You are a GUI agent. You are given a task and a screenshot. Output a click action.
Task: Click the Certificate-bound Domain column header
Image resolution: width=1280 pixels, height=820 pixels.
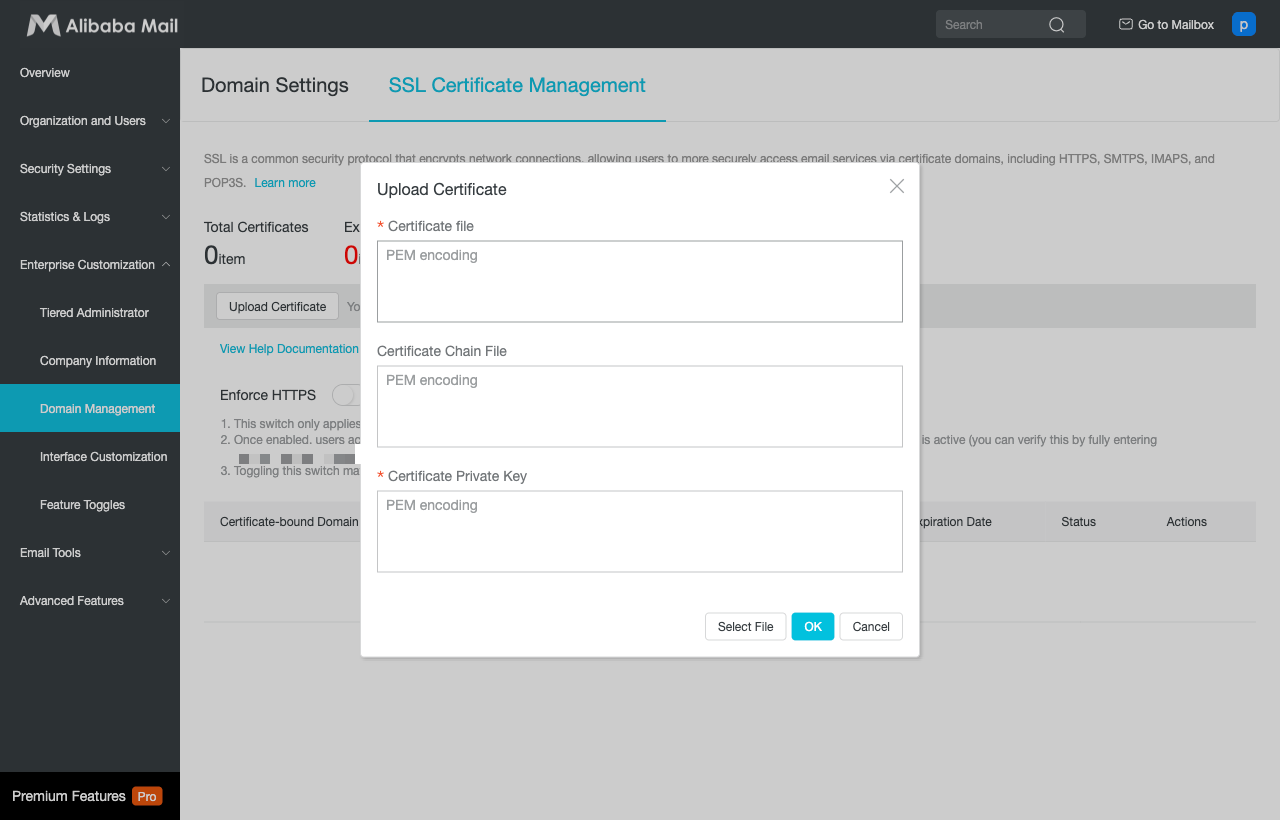click(x=289, y=522)
